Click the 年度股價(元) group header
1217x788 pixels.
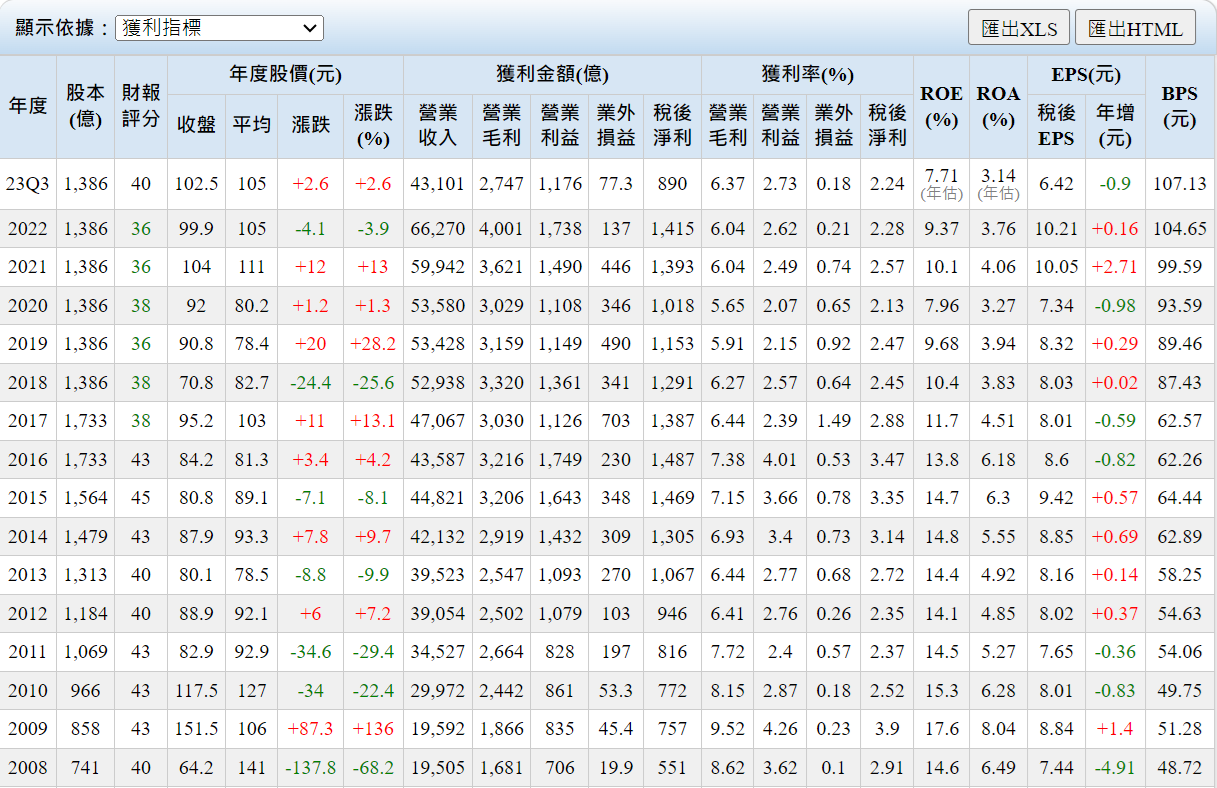click(x=285, y=74)
